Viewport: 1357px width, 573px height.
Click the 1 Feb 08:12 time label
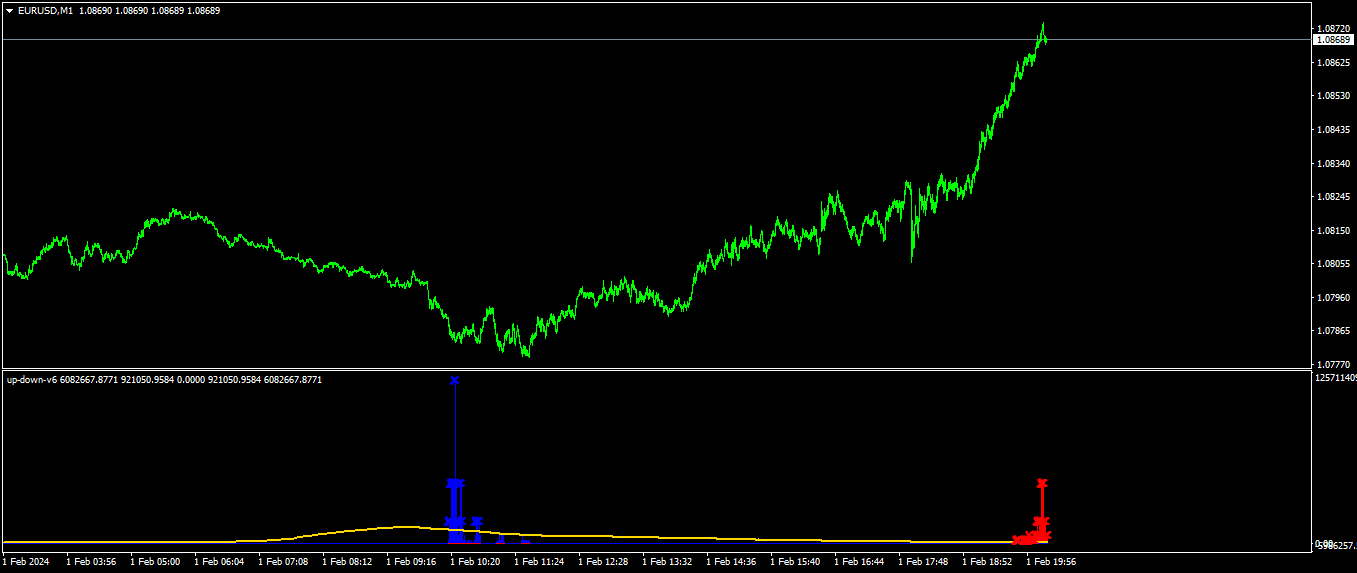pyautogui.click(x=347, y=562)
